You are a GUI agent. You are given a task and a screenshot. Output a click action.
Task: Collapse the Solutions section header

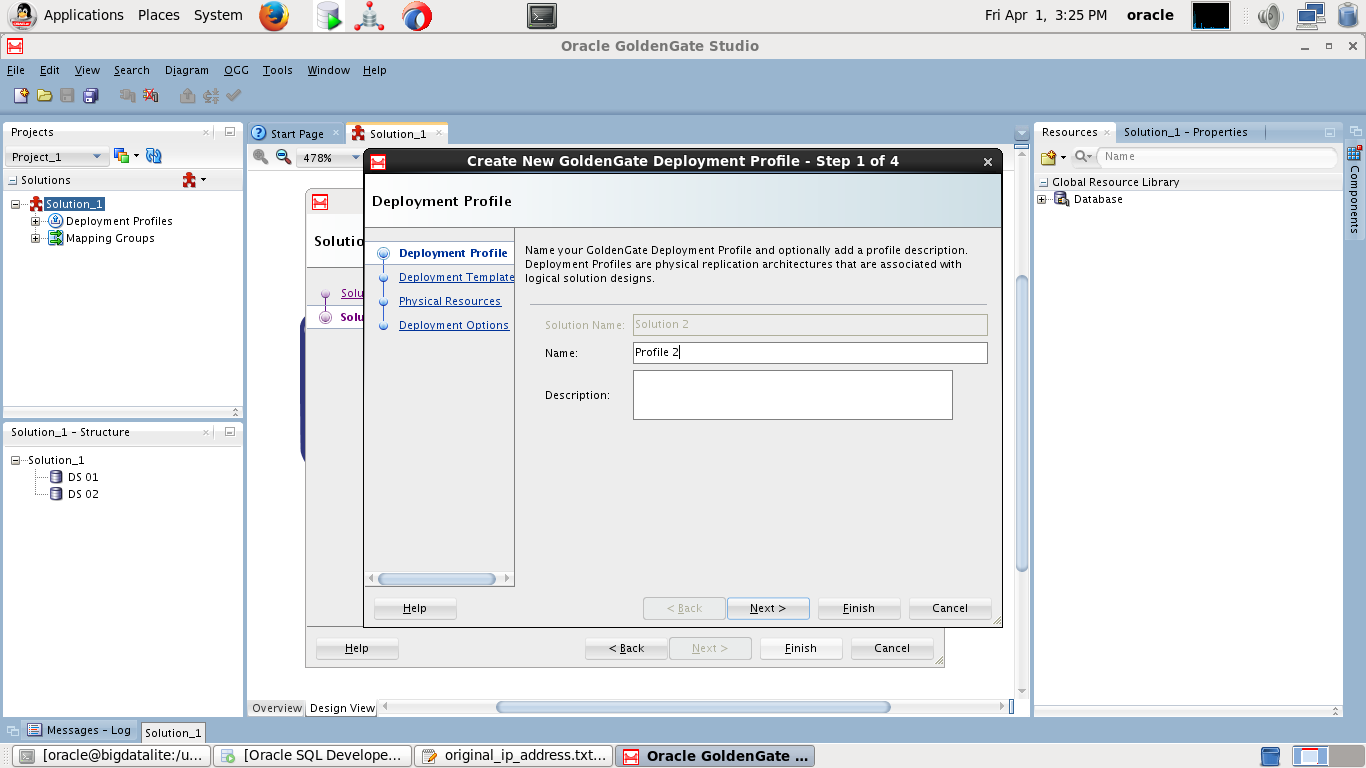[13, 180]
